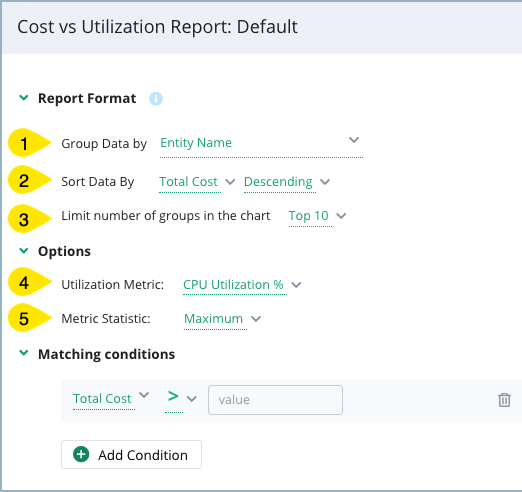
Task: Click the yellow callout marker 1
Action: point(29,143)
